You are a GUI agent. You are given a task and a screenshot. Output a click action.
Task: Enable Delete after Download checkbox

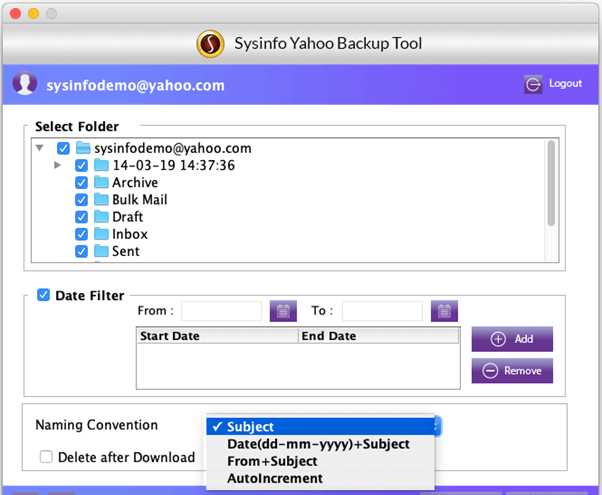point(46,457)
